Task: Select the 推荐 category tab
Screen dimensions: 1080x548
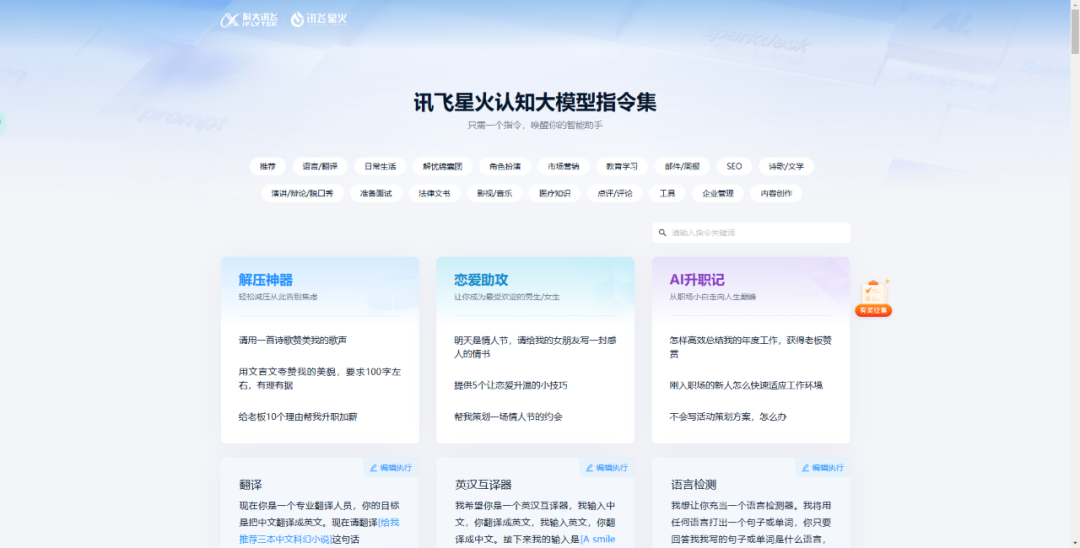Action: [x=267, y=166]
